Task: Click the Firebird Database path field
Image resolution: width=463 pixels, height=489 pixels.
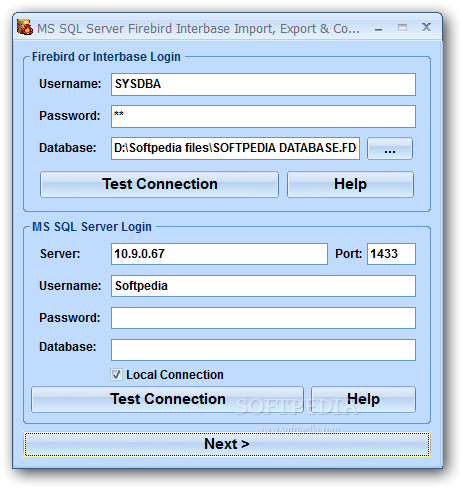Action: pos(235,148)
